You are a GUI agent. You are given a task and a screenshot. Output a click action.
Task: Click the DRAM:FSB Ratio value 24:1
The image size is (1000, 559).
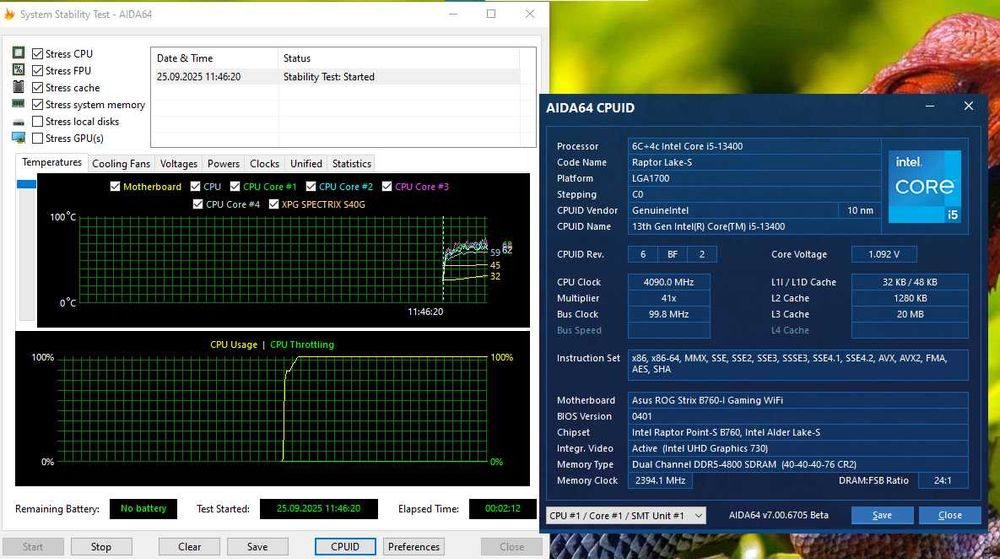943,481
